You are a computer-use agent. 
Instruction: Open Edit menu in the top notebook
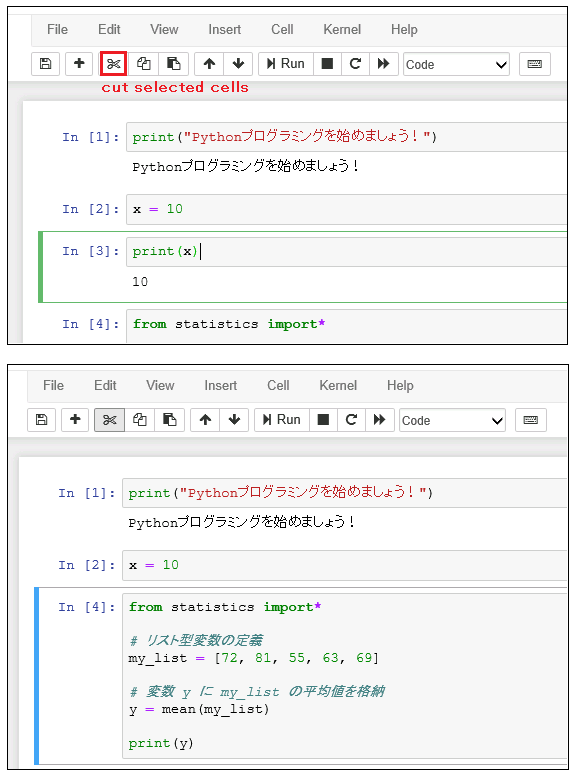[109, 30]
